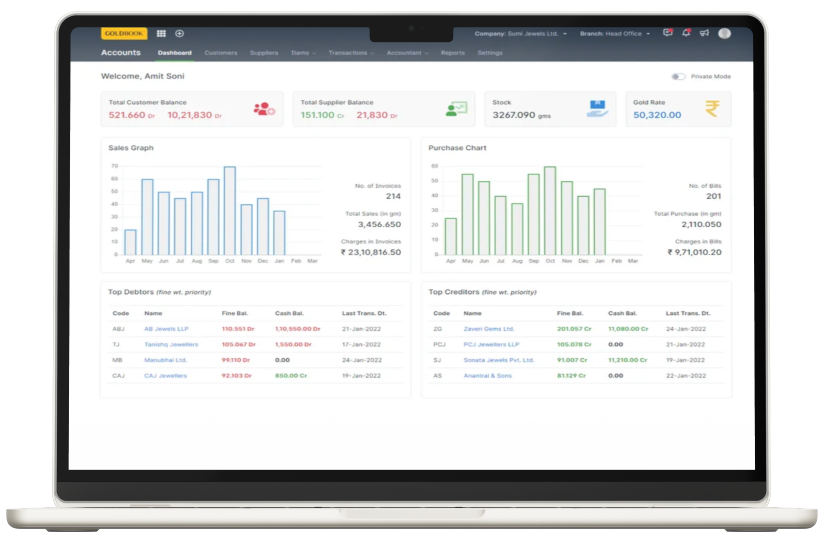Expand the Accountant menu
Image resolution: width=829 pixels, height=543 pixels.
[x=407, y=53]
